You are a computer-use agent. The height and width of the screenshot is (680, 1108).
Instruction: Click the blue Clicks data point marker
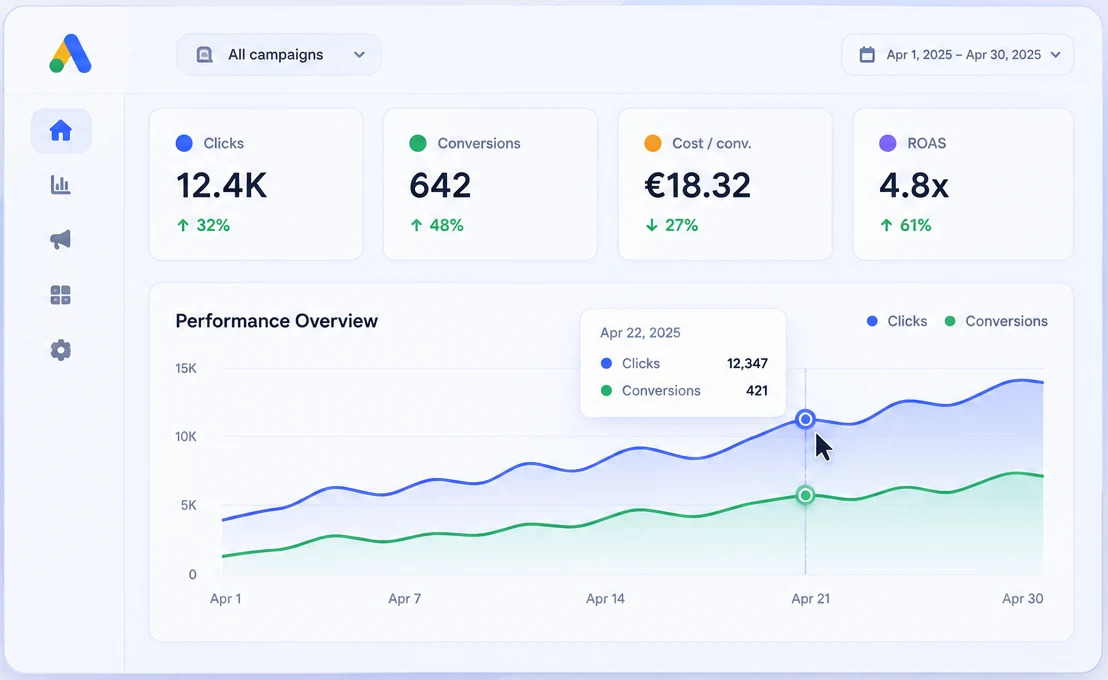pos(805,419)
